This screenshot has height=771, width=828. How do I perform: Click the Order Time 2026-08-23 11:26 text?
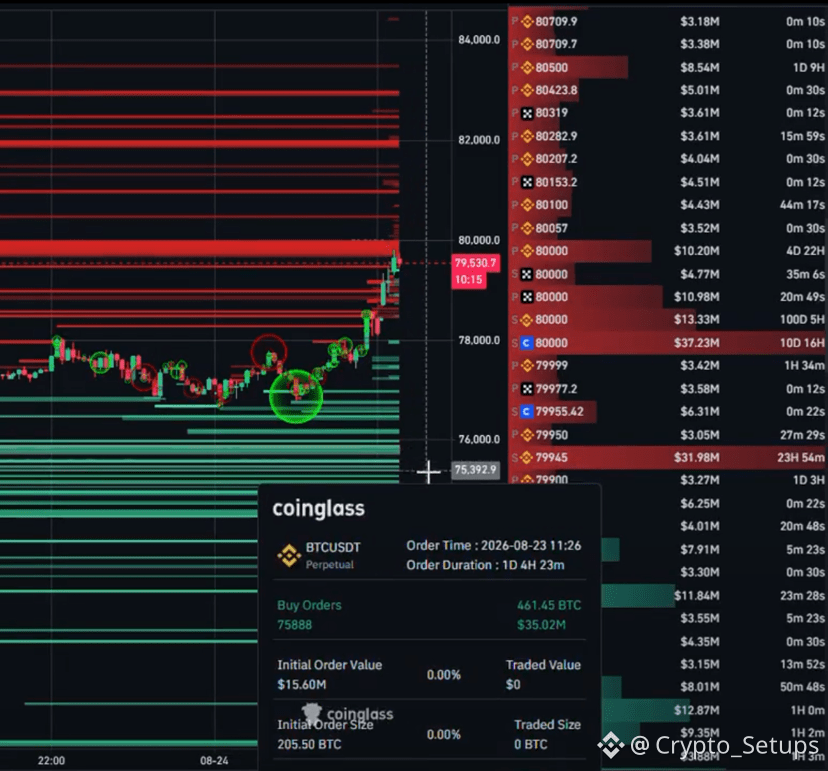[494, 546]
